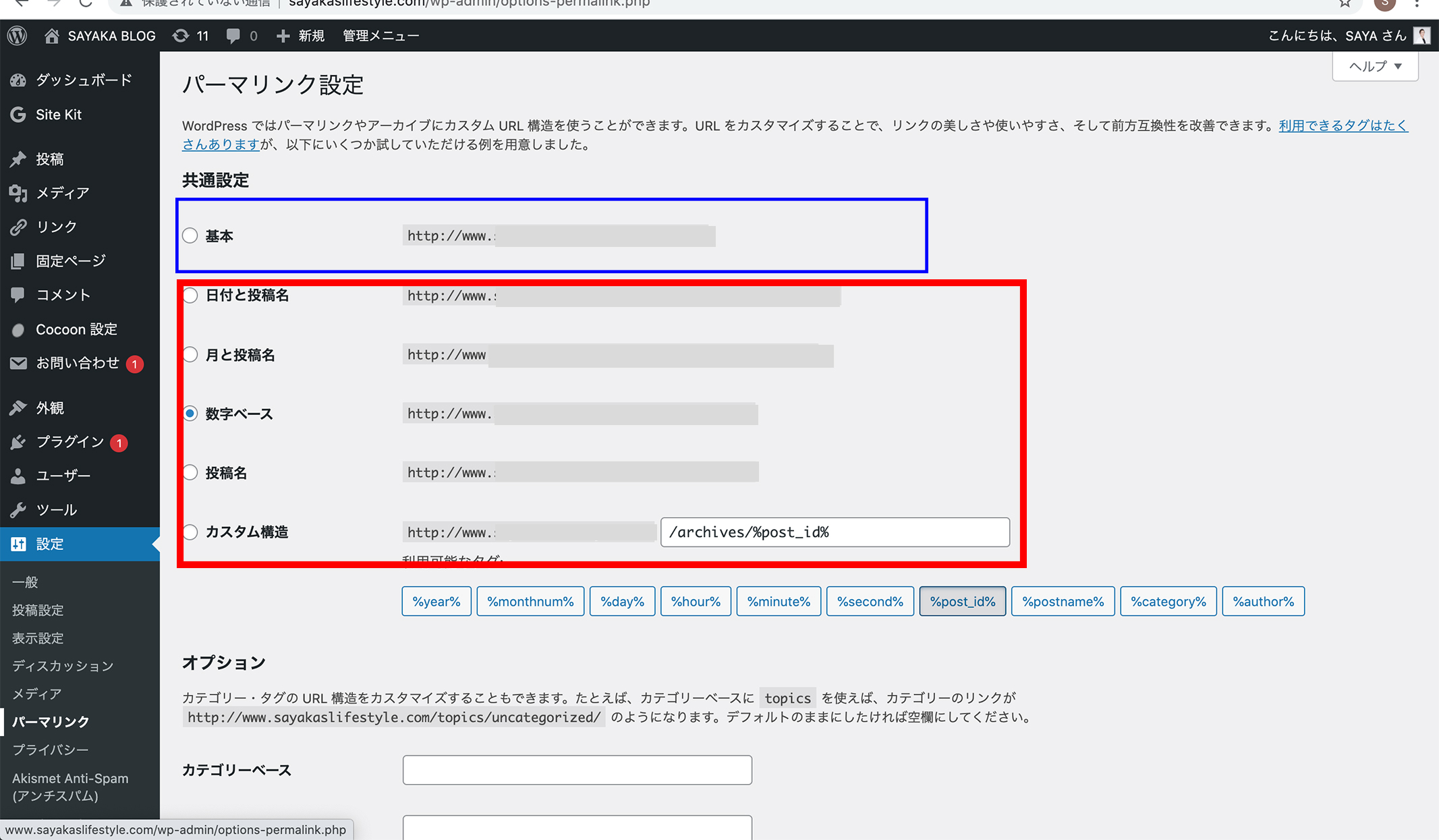Screen dimensions: 1439x840
Task: Select the 投稿名 radio button
Action: tap(190, 472)
